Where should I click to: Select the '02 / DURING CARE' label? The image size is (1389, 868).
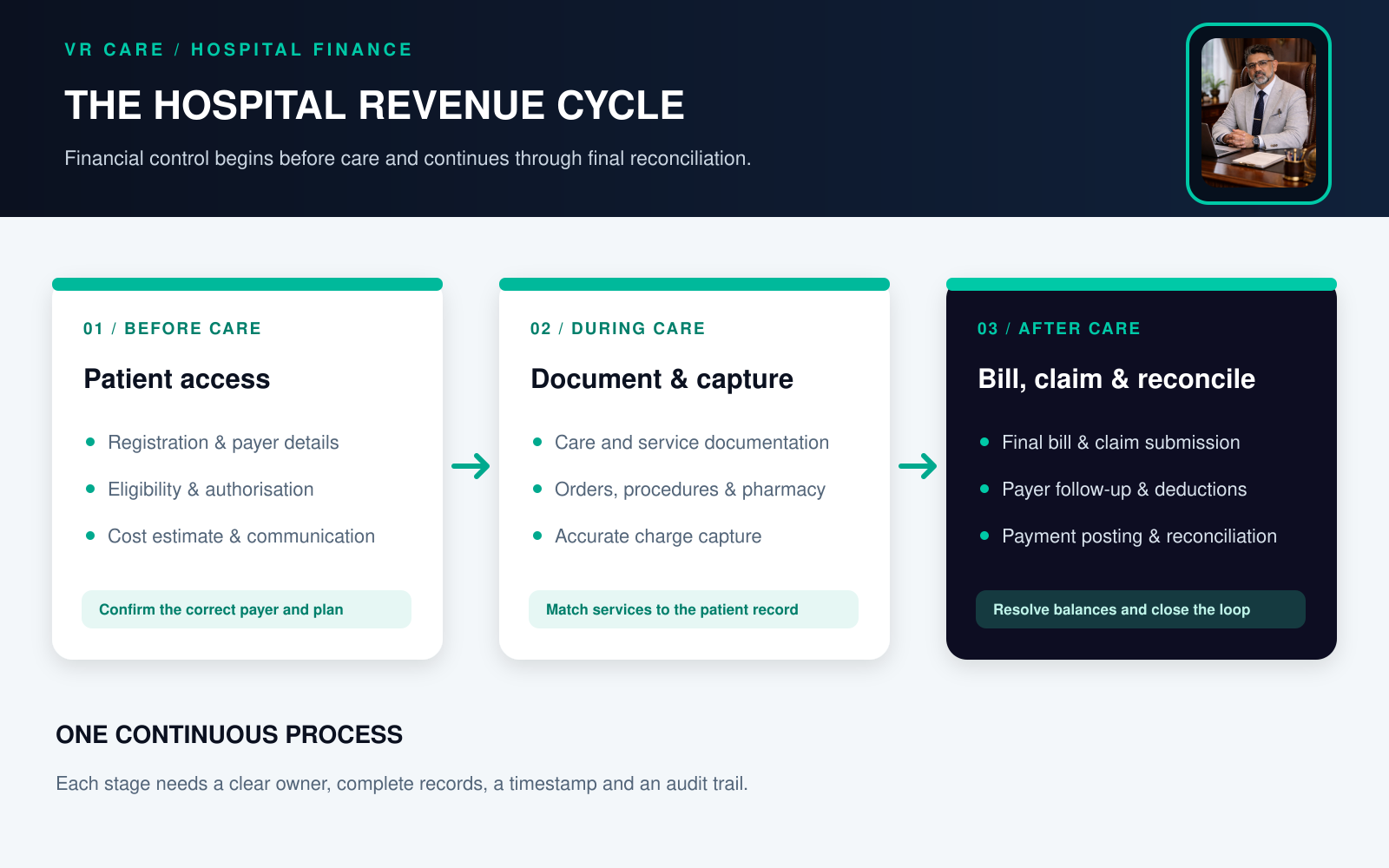coord(618,329)
